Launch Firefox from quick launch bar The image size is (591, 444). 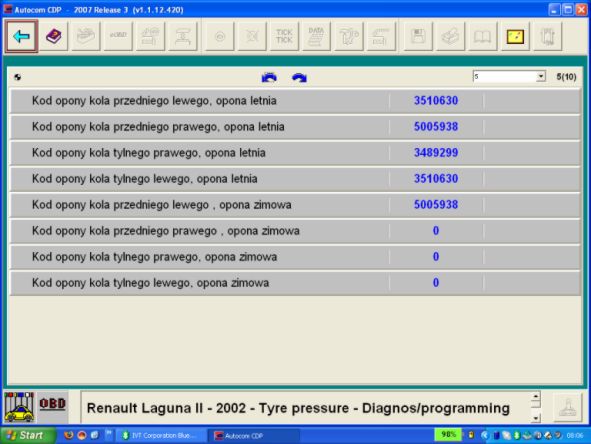(69, 435)
